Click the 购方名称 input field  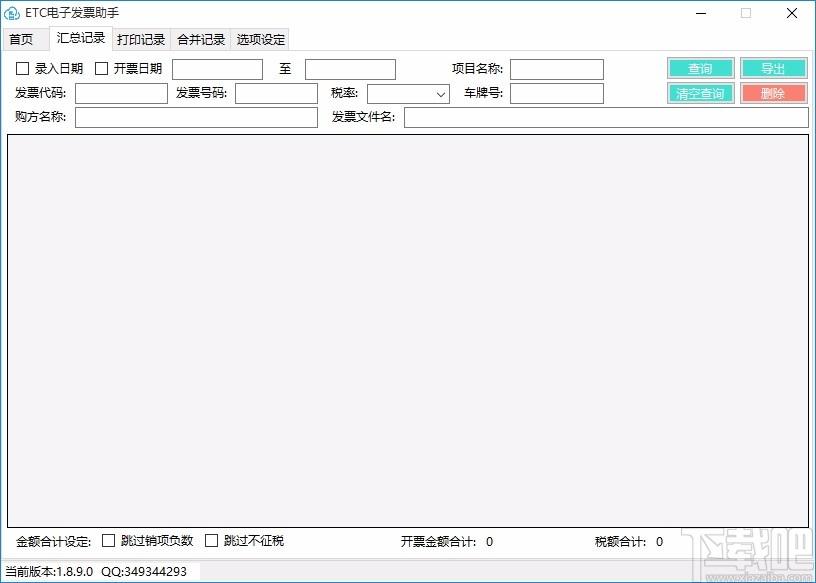196,118
